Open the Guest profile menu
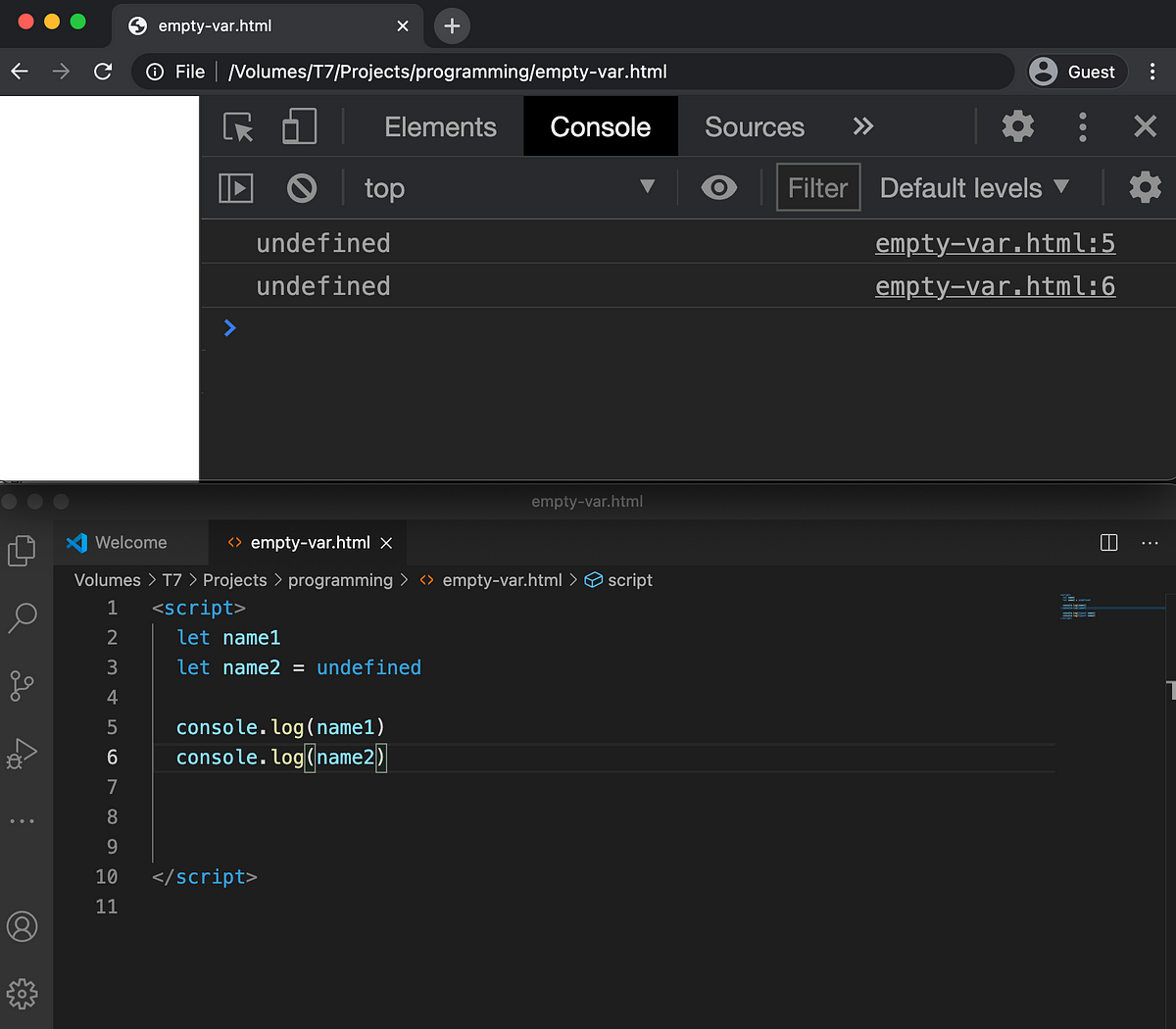 click(x=1076, y=72)
